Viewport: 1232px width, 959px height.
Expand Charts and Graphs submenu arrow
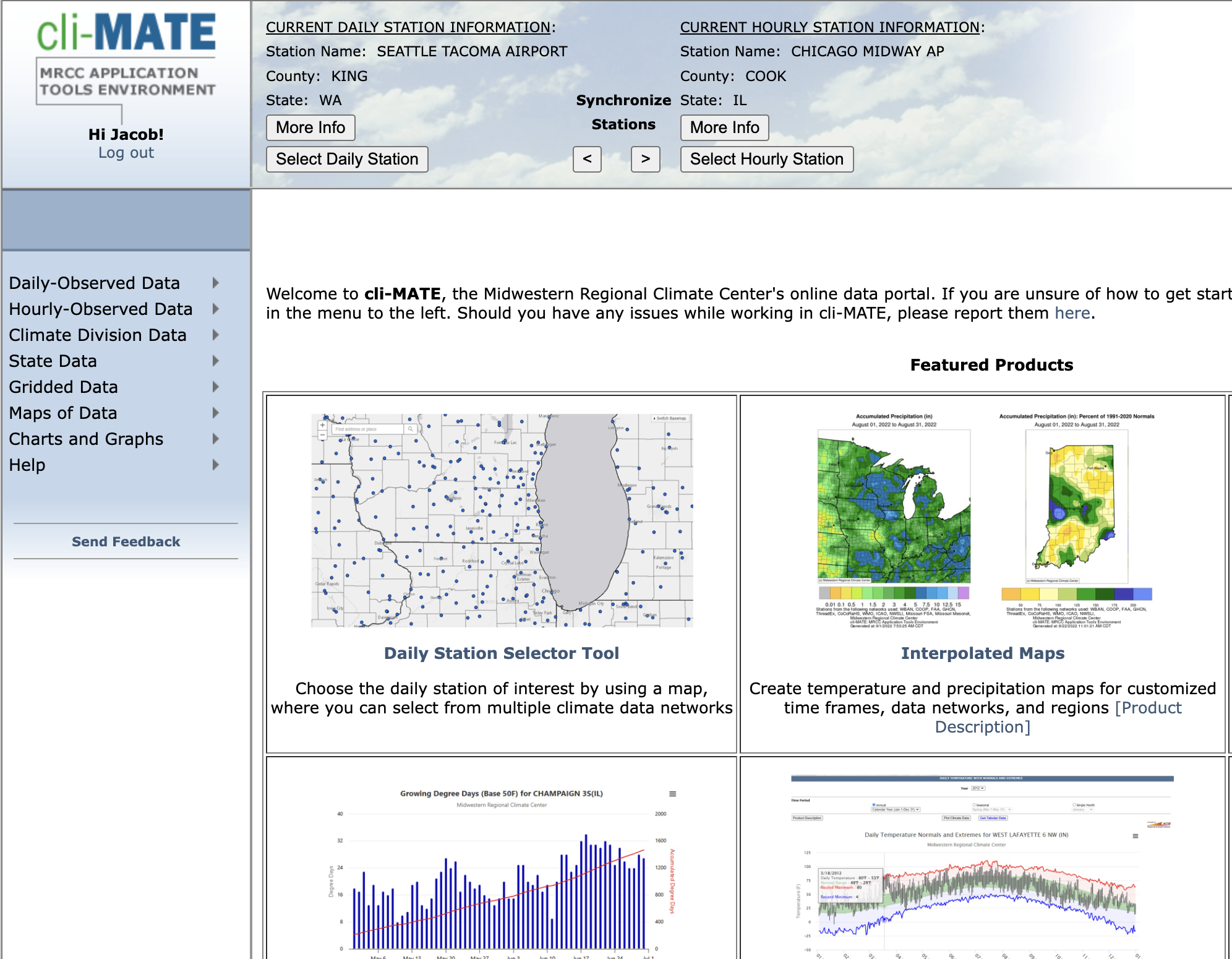[x=216, y=439]
